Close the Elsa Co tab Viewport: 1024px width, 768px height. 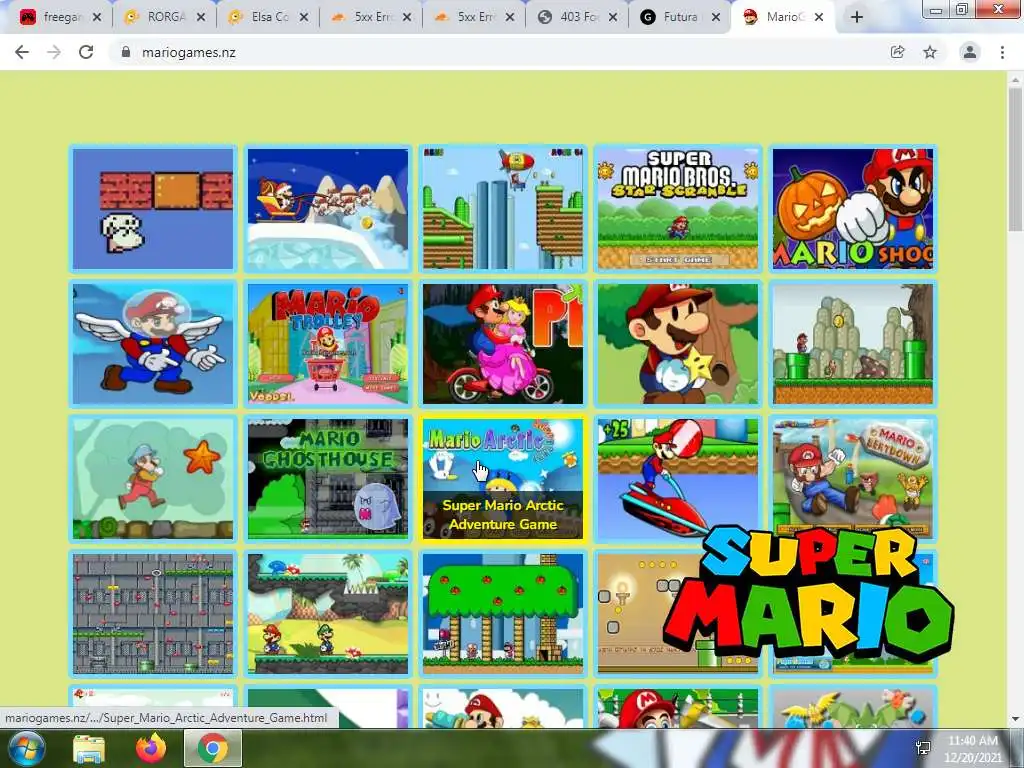pyautogui.click(x=304, y=18)
